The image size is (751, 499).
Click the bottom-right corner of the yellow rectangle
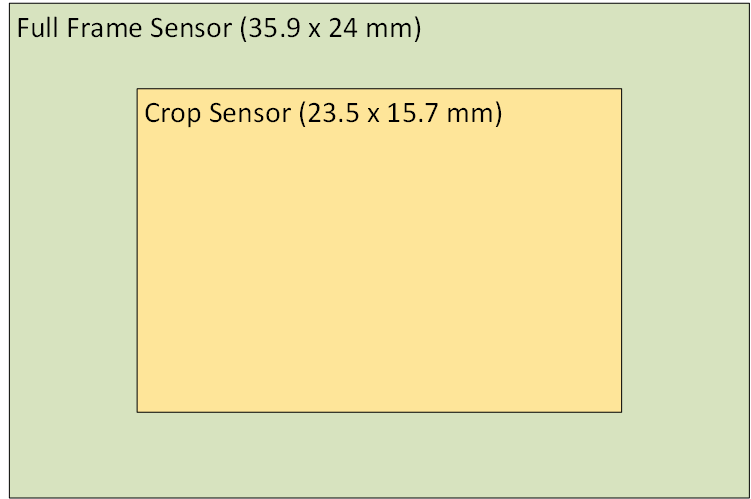621,411
